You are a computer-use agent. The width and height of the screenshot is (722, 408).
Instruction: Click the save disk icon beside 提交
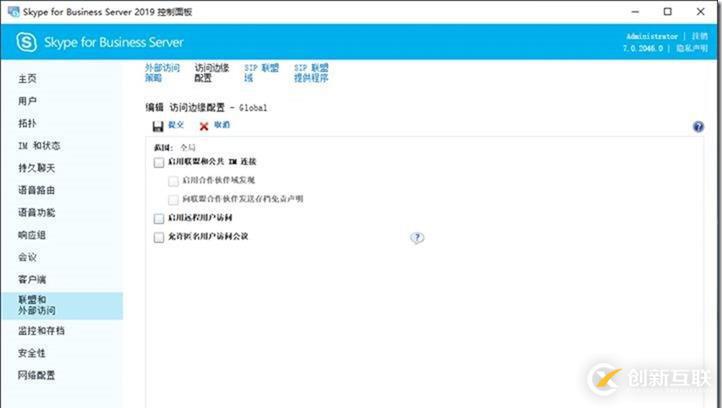[158, 126]
